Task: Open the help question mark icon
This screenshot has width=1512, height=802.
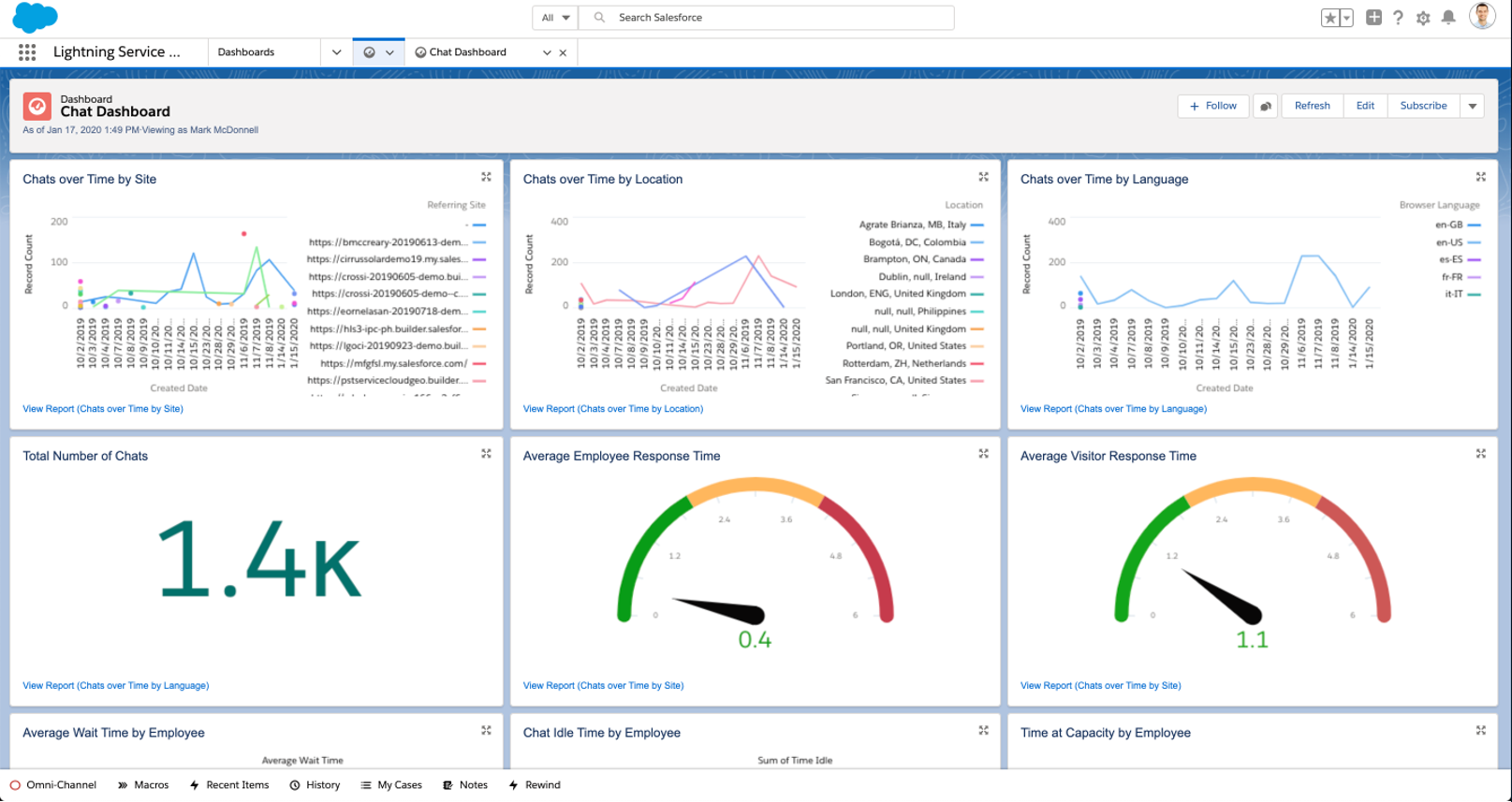Action: point(1398,18)
